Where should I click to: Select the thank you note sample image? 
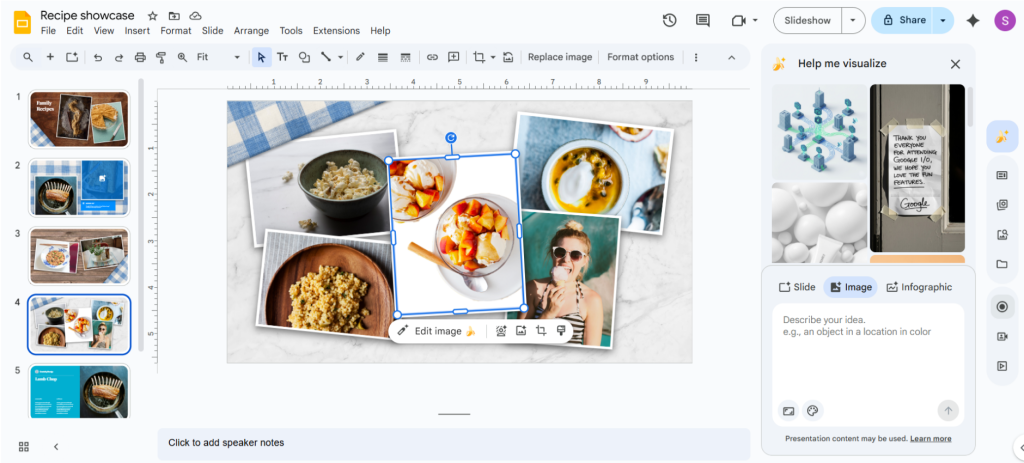(x=917, y=168)
